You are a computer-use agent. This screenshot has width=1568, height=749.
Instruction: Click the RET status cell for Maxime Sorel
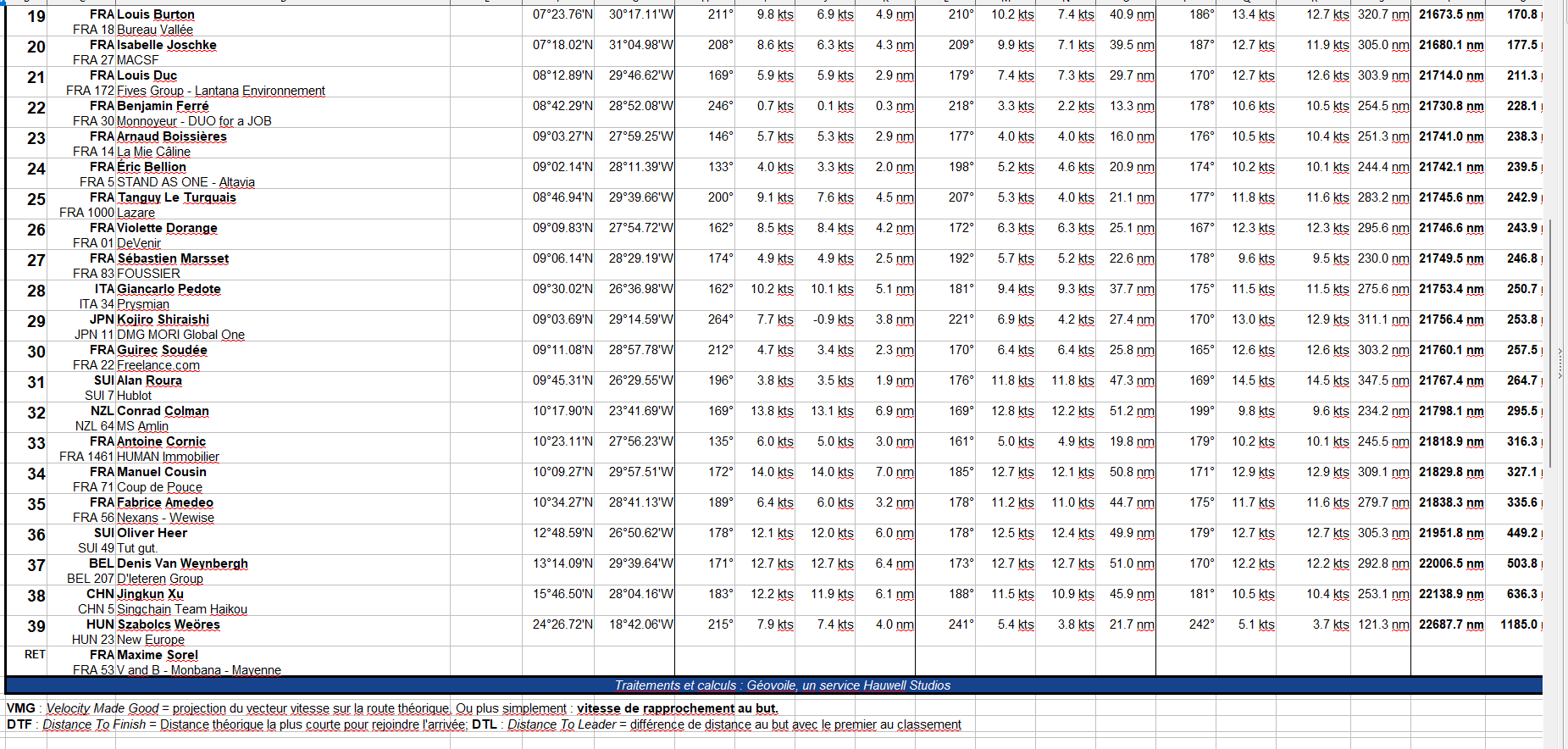tap(35, 655)
